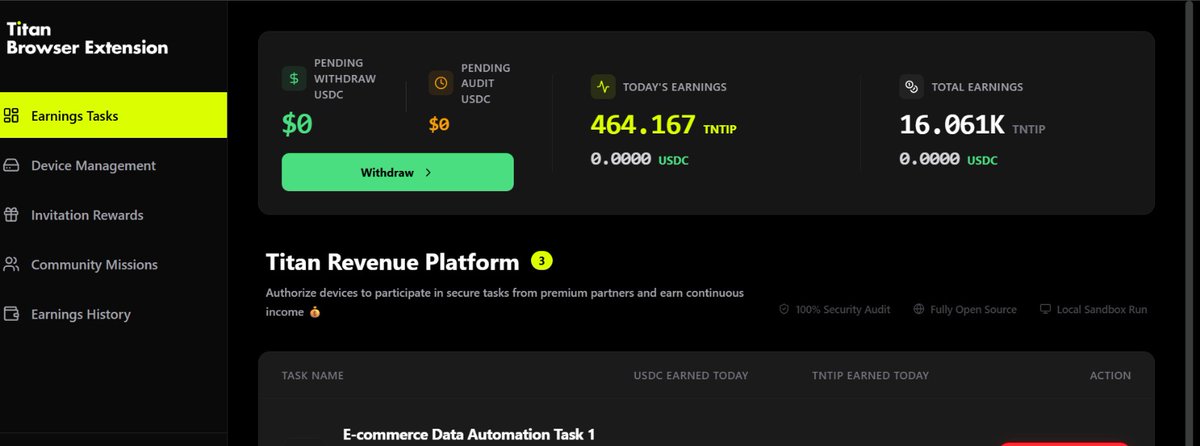Click the arrow inside the Withdraw button
Image resolution: width=1200 pixels, height=446 pixels.
[x=428, y=172]
